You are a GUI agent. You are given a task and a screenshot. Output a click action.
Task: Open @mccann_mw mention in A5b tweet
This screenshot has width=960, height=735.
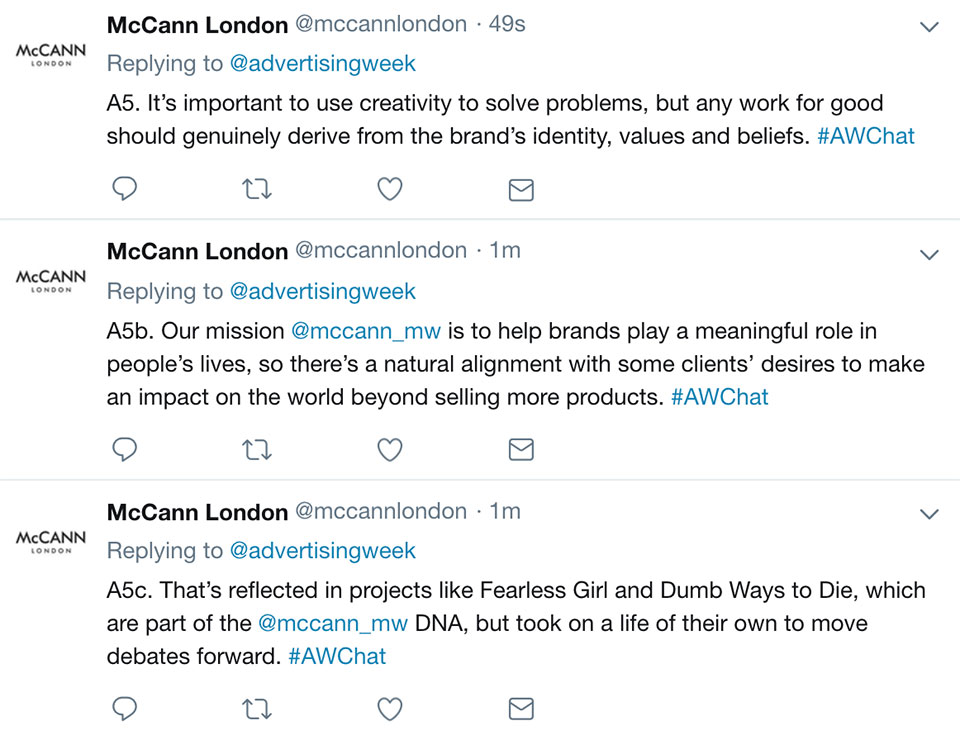pyautogui.click(x=366, y=331)
